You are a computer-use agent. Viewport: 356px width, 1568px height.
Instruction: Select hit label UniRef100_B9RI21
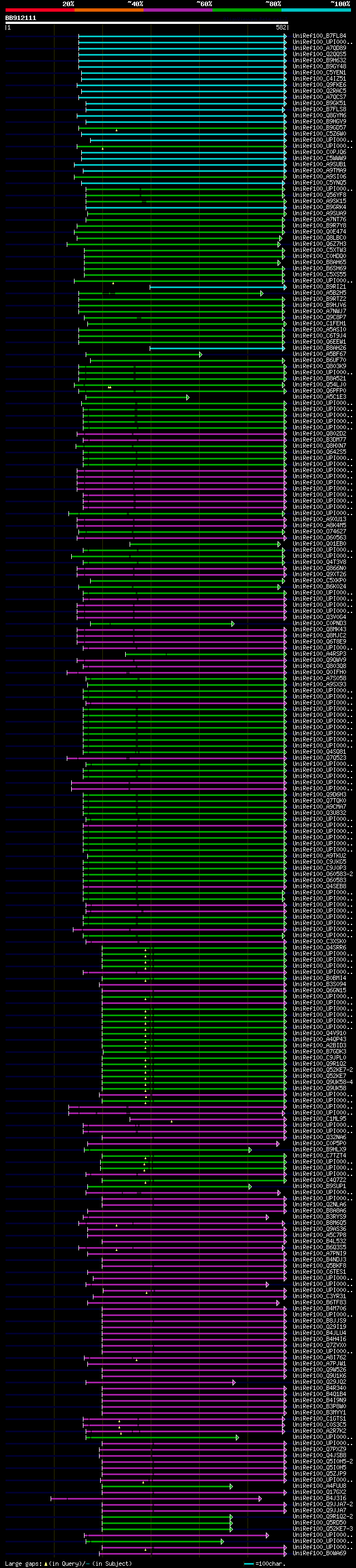point(319,286)
